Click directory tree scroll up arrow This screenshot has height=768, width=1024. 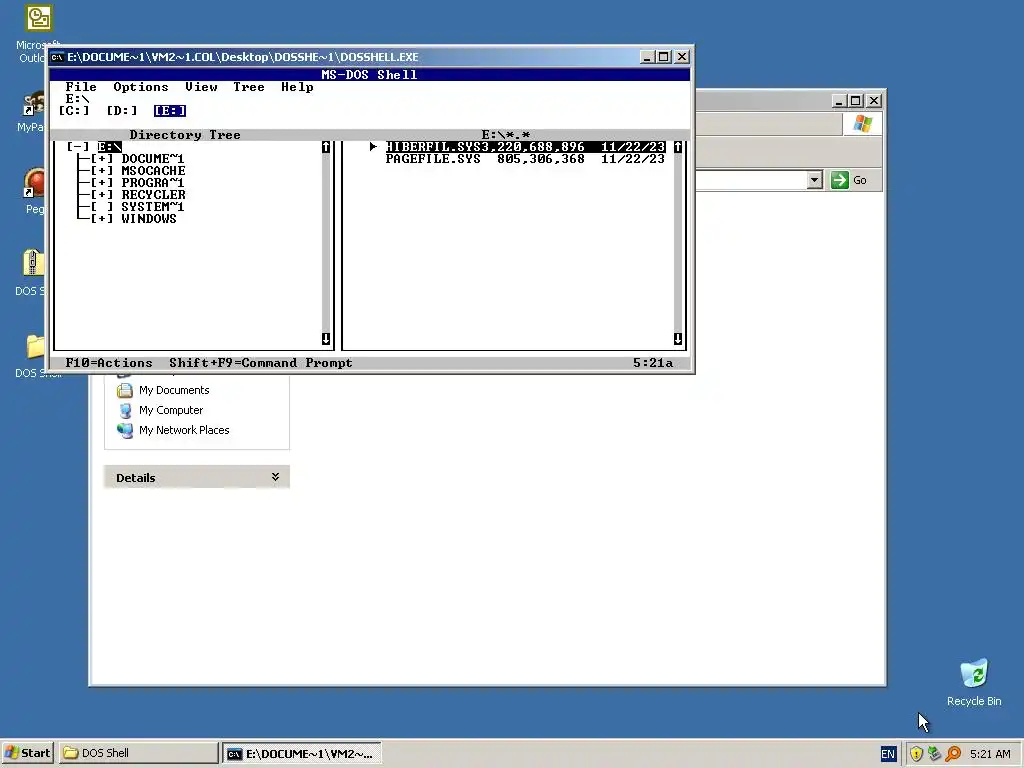click(326, 147)
